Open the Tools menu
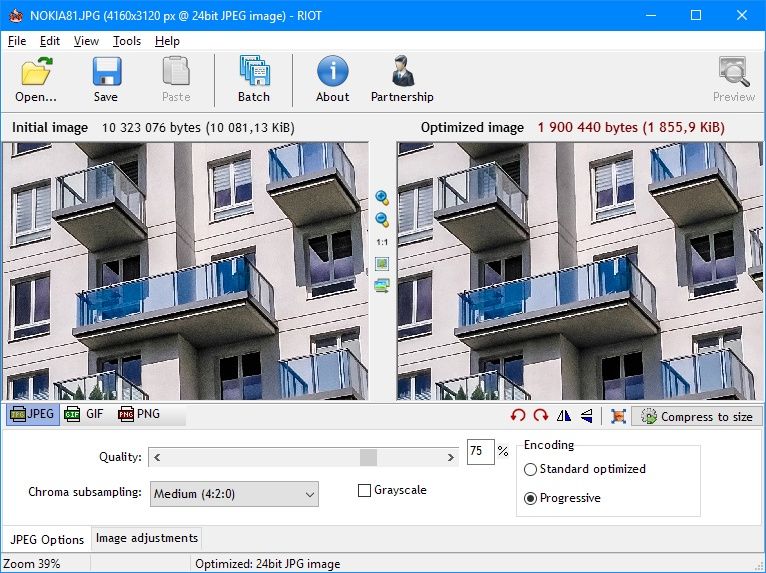766x573 pixels. [127, 41]
